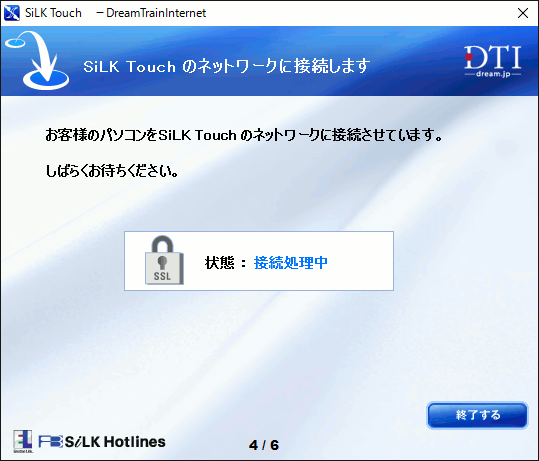Image resolution: width=539 pixels, height=461 pixels.
Task: Click the FB logo mark beside SiLK Hotlines
Action: click(x=51, y=442)
